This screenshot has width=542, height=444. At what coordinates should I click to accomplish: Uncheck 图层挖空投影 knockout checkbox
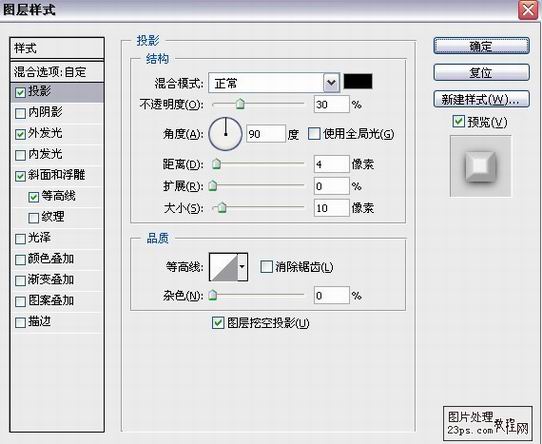click(217, 323)
